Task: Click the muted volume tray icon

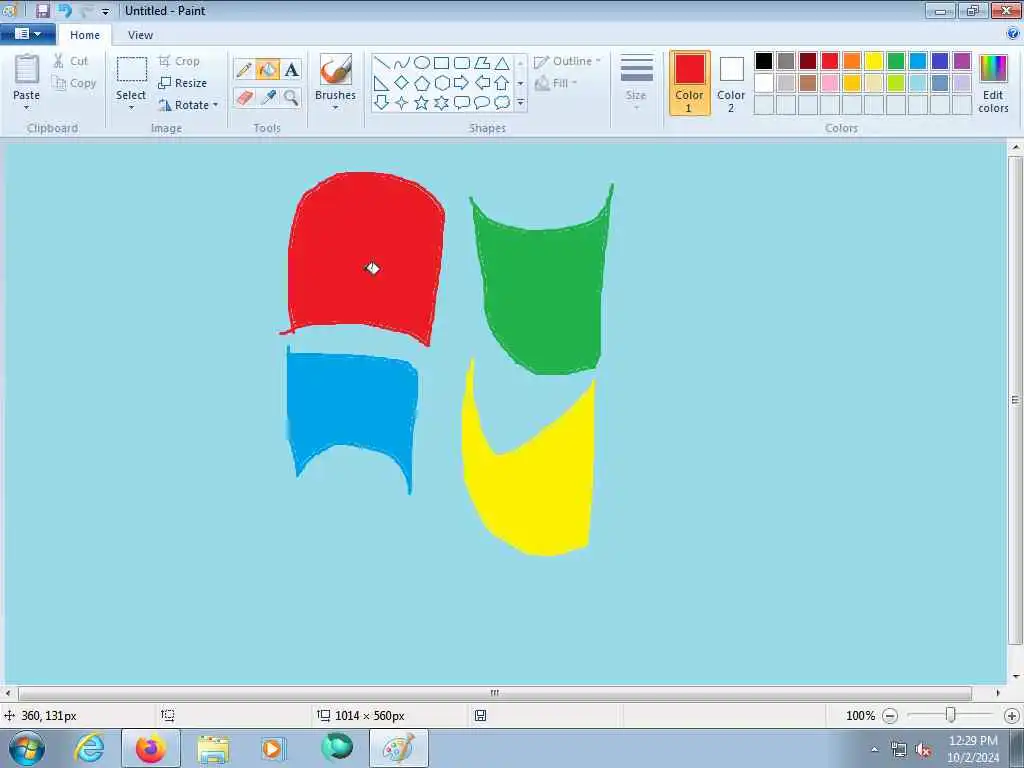Action: coord(923,750)
